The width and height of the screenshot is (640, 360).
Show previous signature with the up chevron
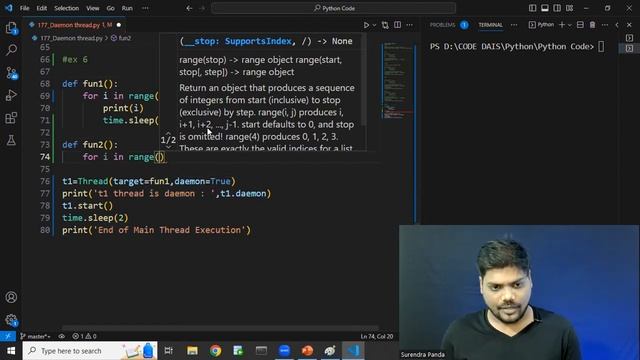click(168, 133)
